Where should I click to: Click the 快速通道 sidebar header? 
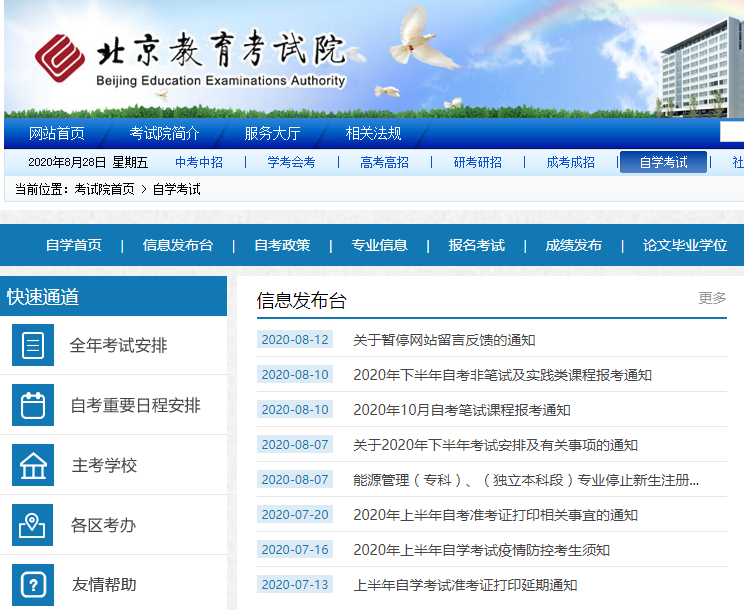coord(113,296)
